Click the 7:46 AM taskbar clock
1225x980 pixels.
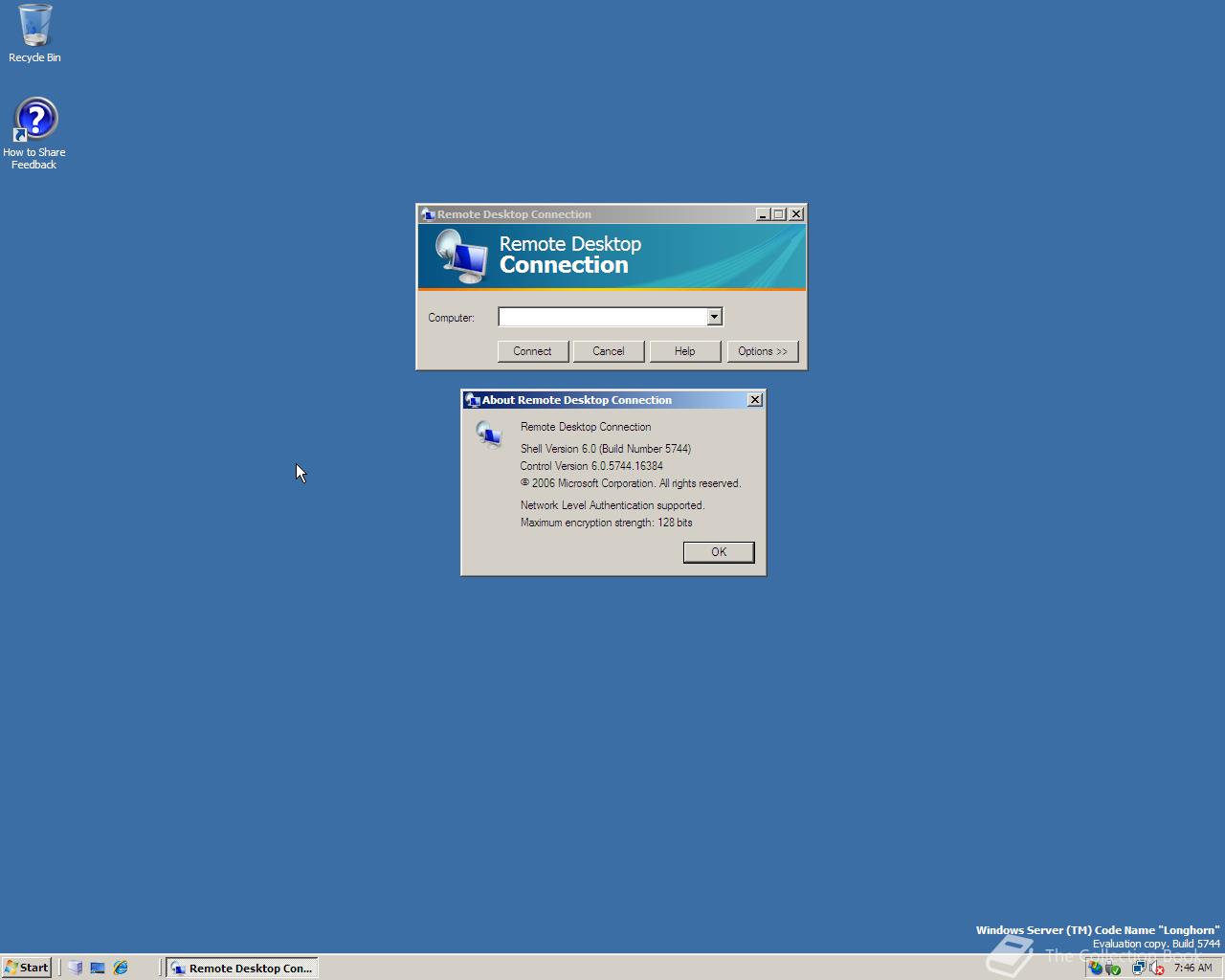coord(1192,968)
